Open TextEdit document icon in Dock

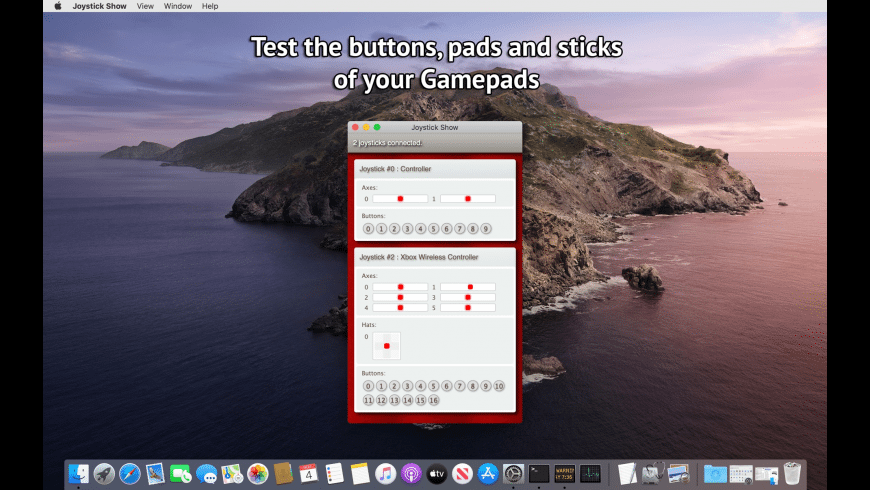(627, 474)
